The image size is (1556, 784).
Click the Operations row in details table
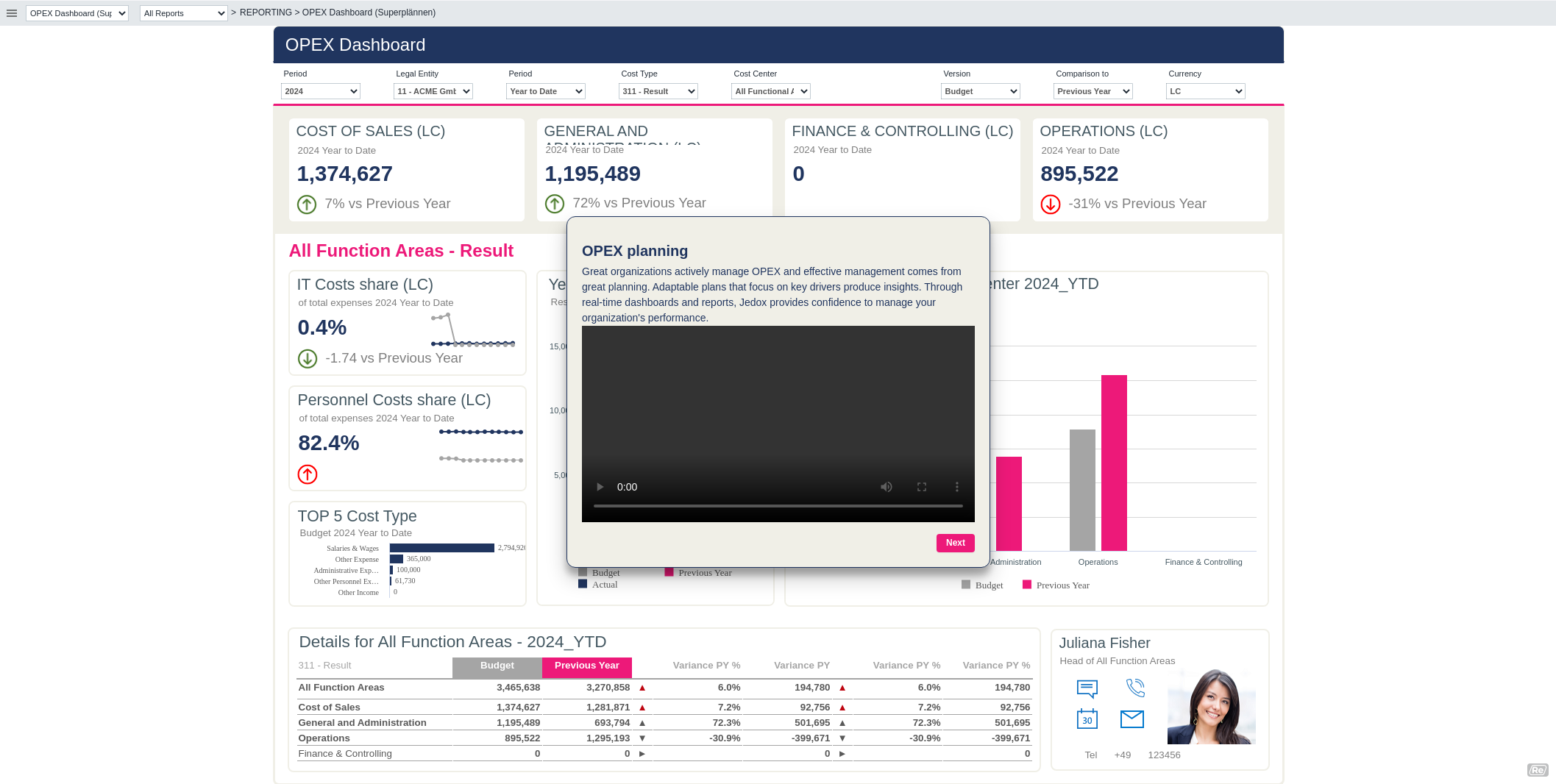pos(324,738)
